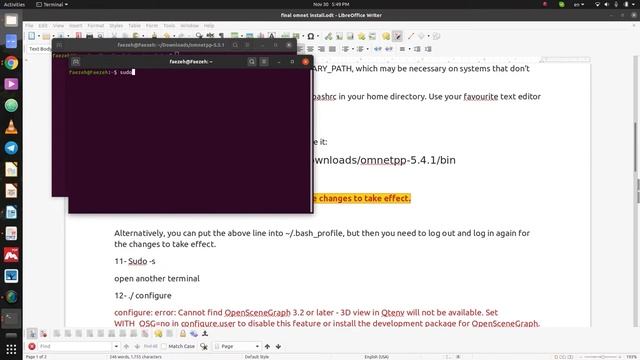Click the Insert Bookmark star icon
640x360 pixels.
click(361, 36)
